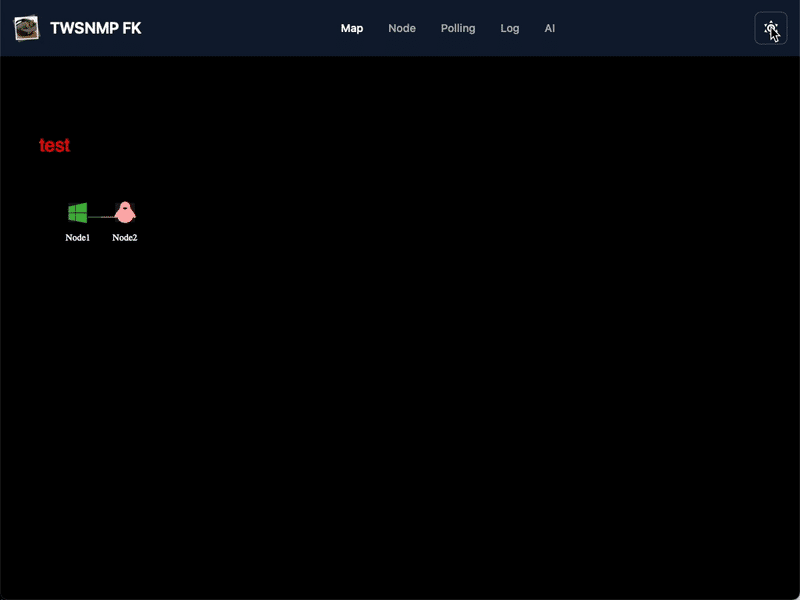
Task: Click the red 'test' map label
Action: coord(55,145)
